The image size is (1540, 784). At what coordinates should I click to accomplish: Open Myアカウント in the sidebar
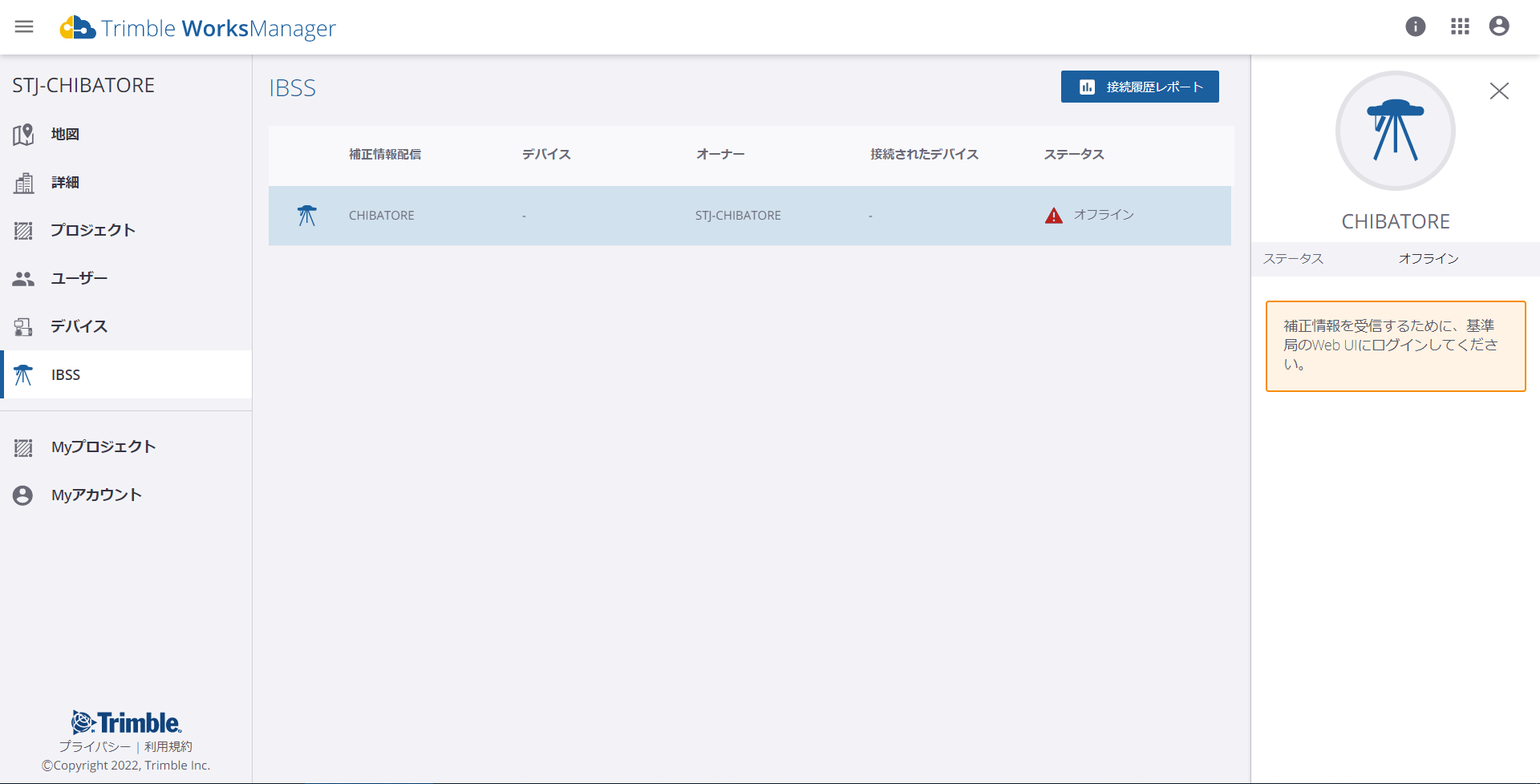tap(96, 495)
